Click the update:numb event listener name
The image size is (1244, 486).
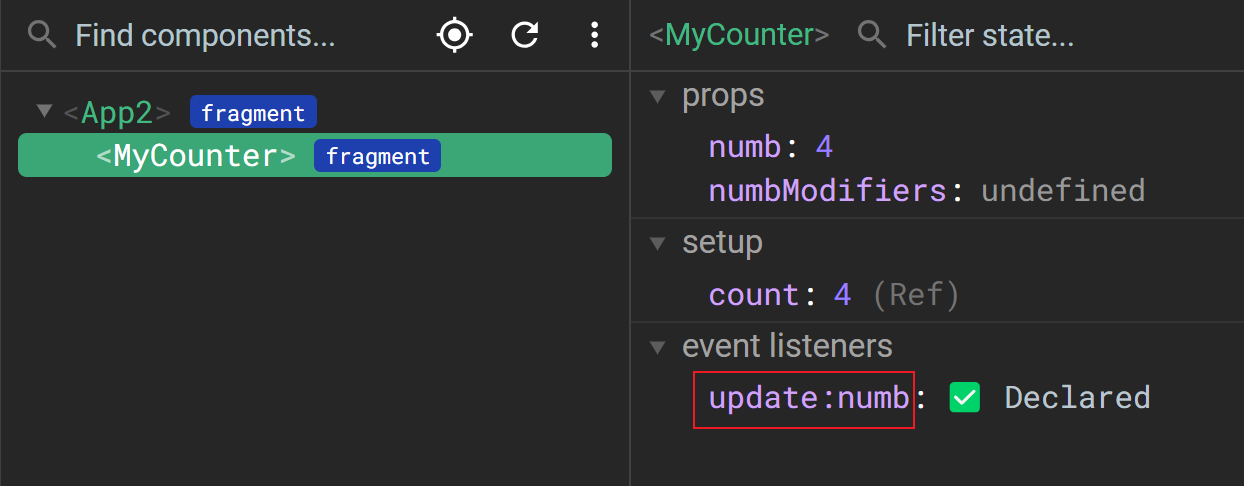point(809,398)
